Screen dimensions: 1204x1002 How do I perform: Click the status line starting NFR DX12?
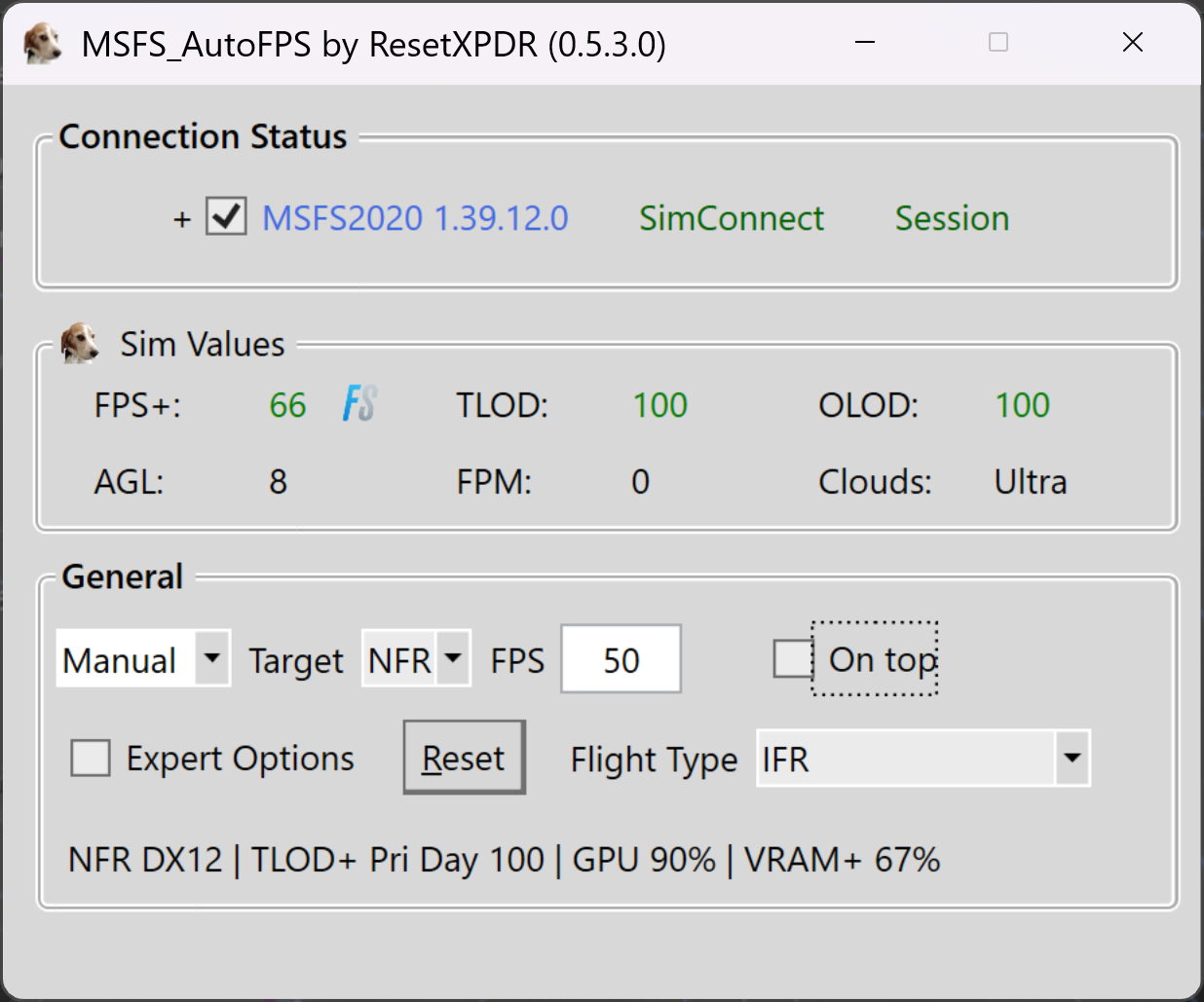(x=504, y=860)
